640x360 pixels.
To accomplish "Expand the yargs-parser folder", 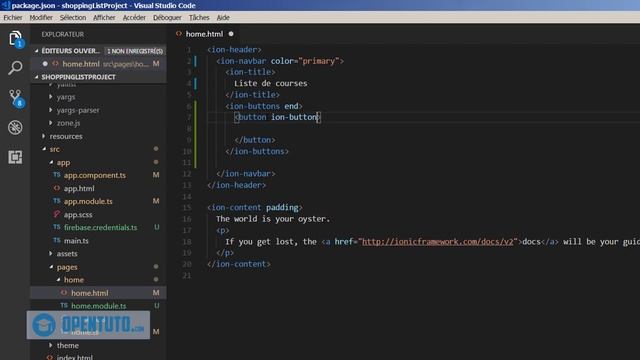I will pyautogui.click(x=51, y=110).
